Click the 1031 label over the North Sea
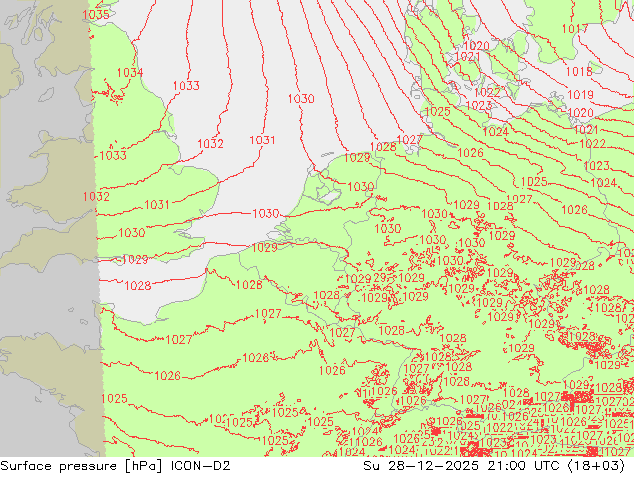 (262, 140)
